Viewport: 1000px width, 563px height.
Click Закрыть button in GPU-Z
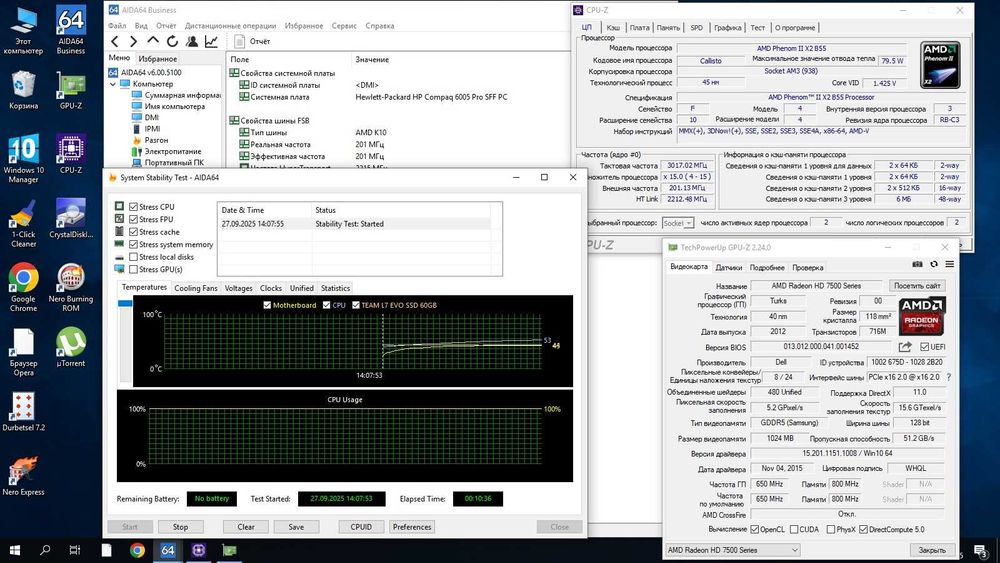pyautogui.click(x=932, y=550)
